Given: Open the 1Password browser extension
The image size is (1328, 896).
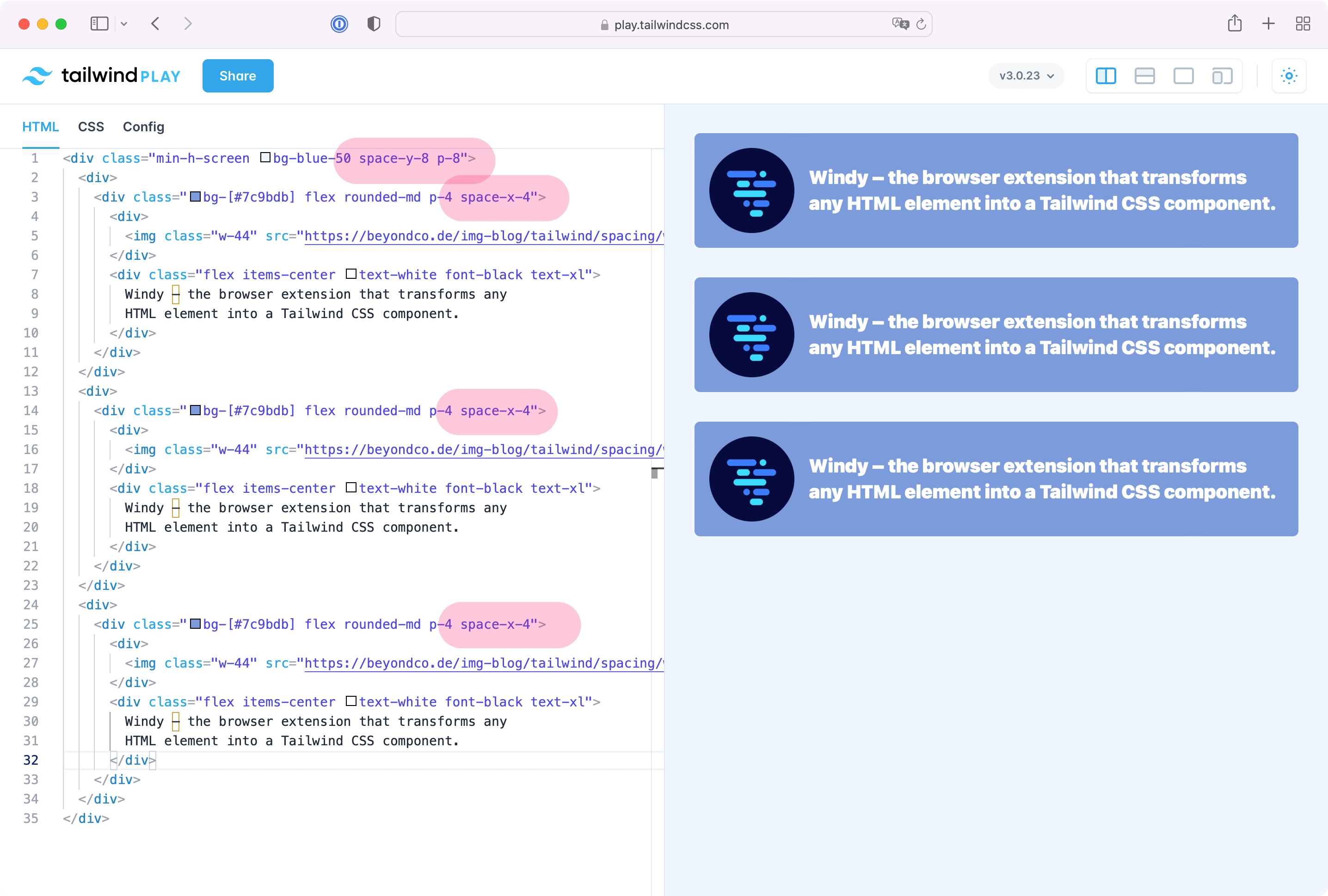Looking at the screenshot, I should point(339,24).
